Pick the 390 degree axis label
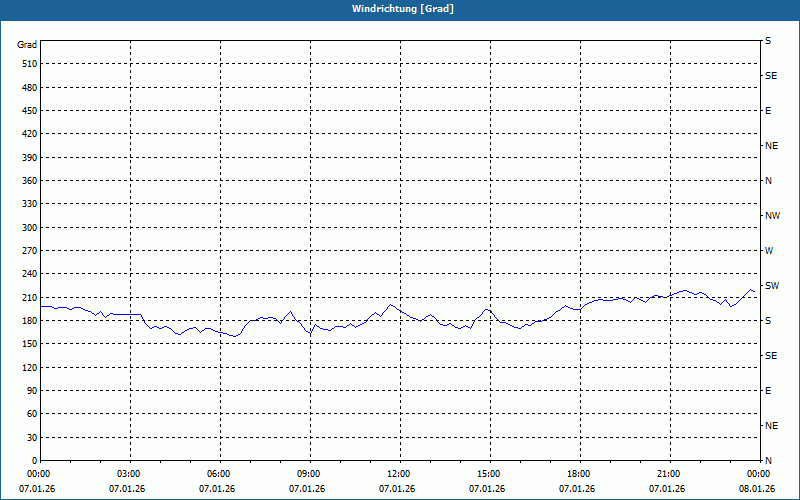Viewport: 800px width, 500px height. tap(30, 158)
